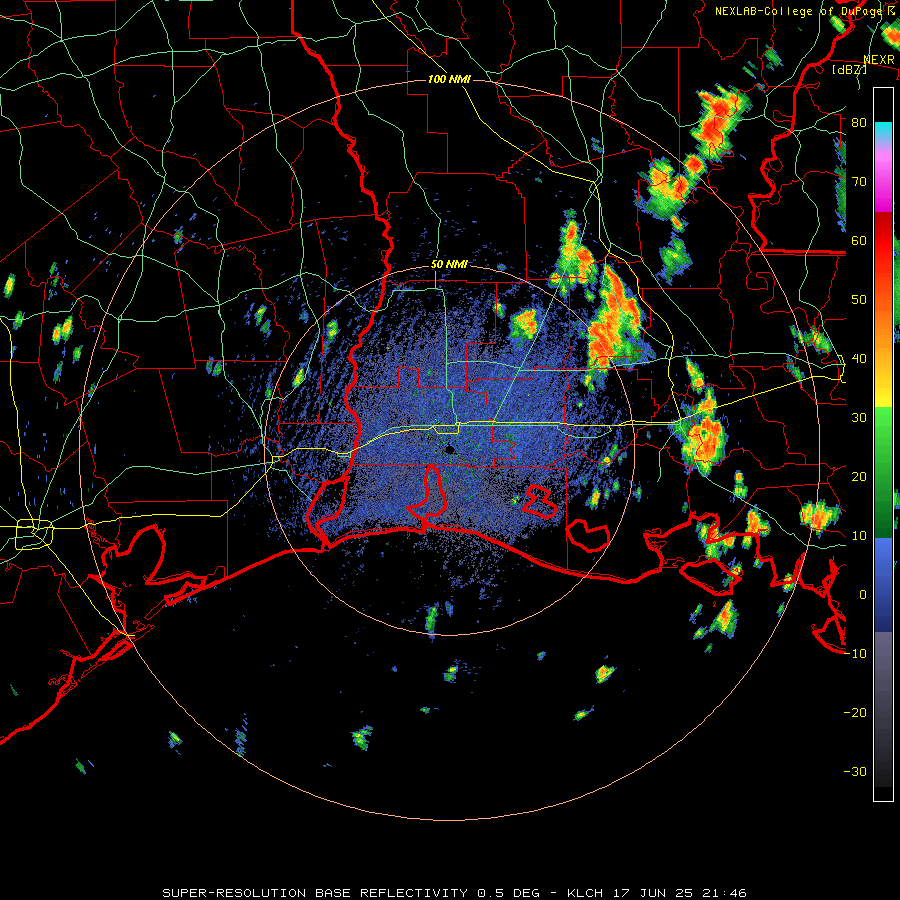The image size is (900, 900).
Task: Click the 40 dBZ scale value
Action: [859, 359]
